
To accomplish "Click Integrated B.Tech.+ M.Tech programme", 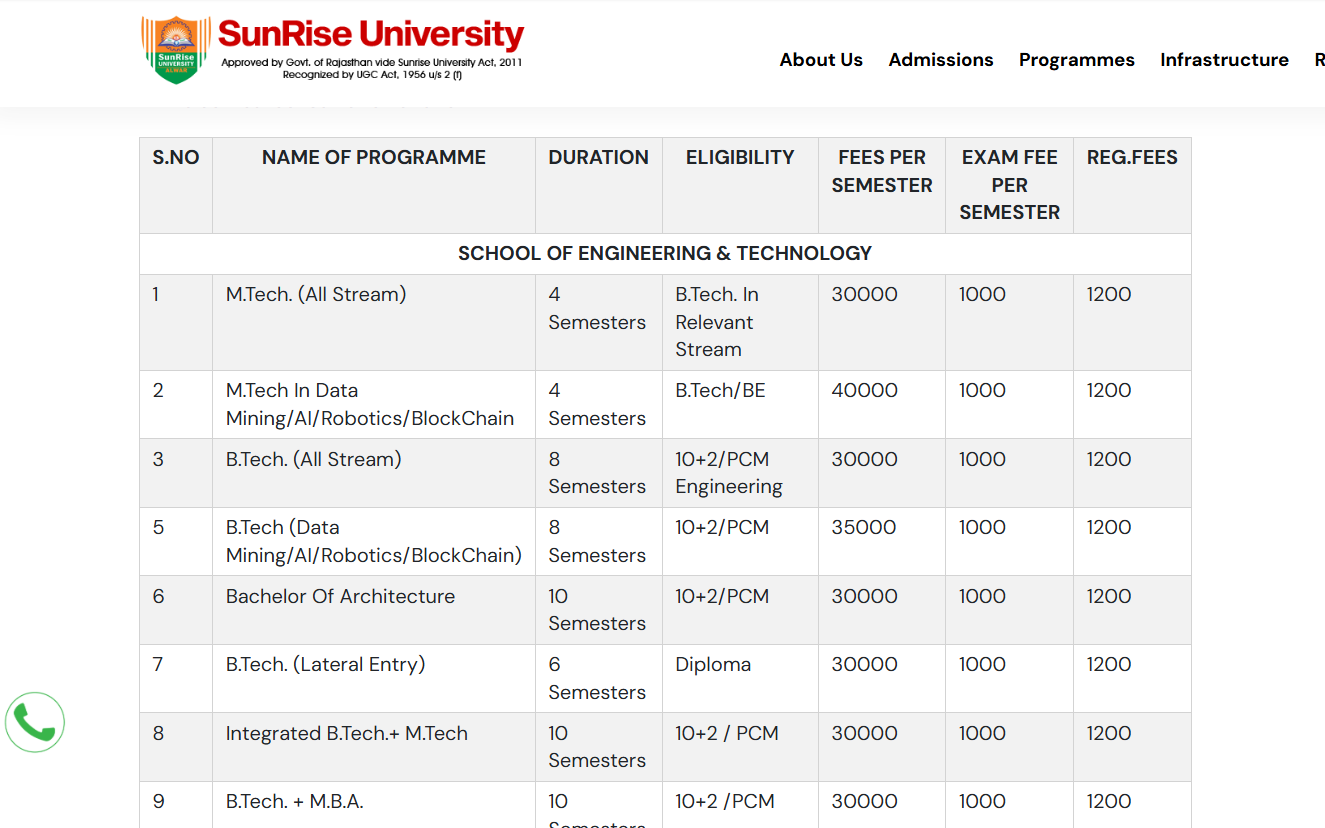I will [346, 734].
